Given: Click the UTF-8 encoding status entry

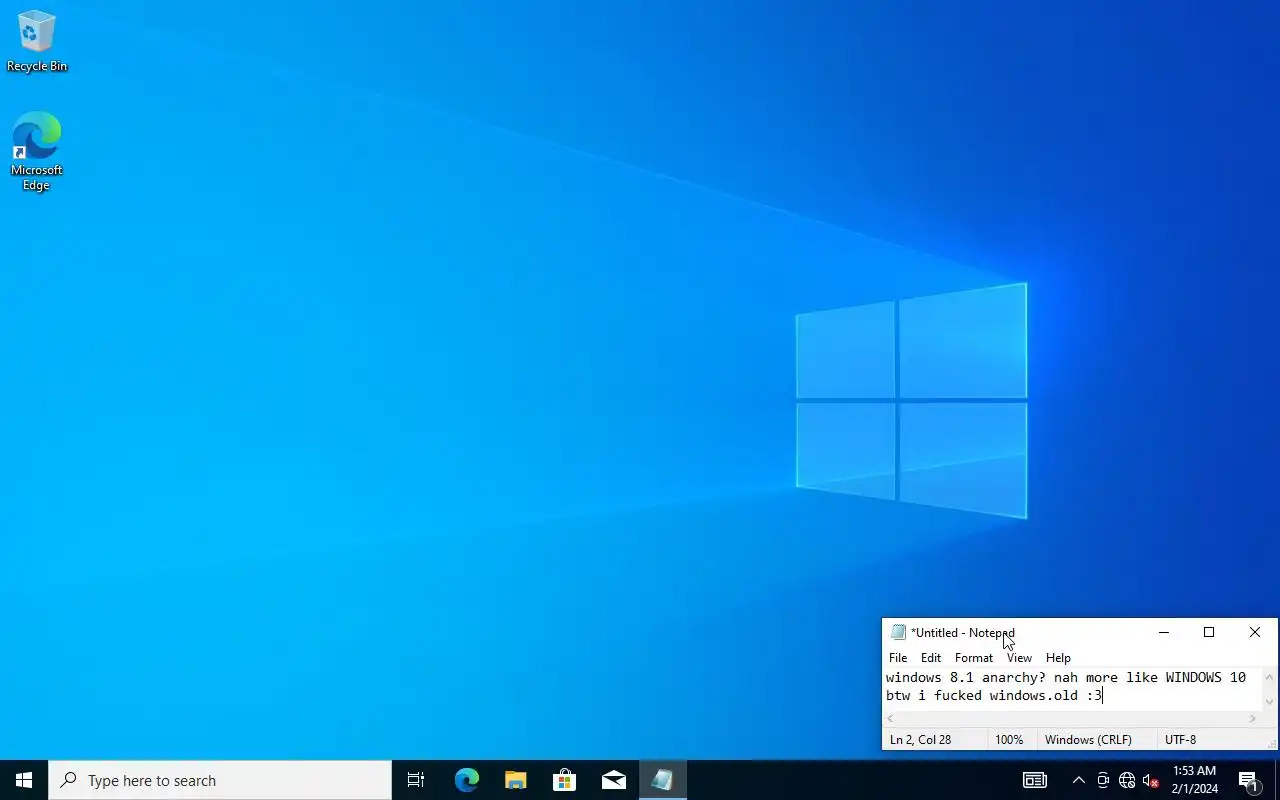Looking at the screenshot, I should pyautogui.click(x=1180, y=740).
